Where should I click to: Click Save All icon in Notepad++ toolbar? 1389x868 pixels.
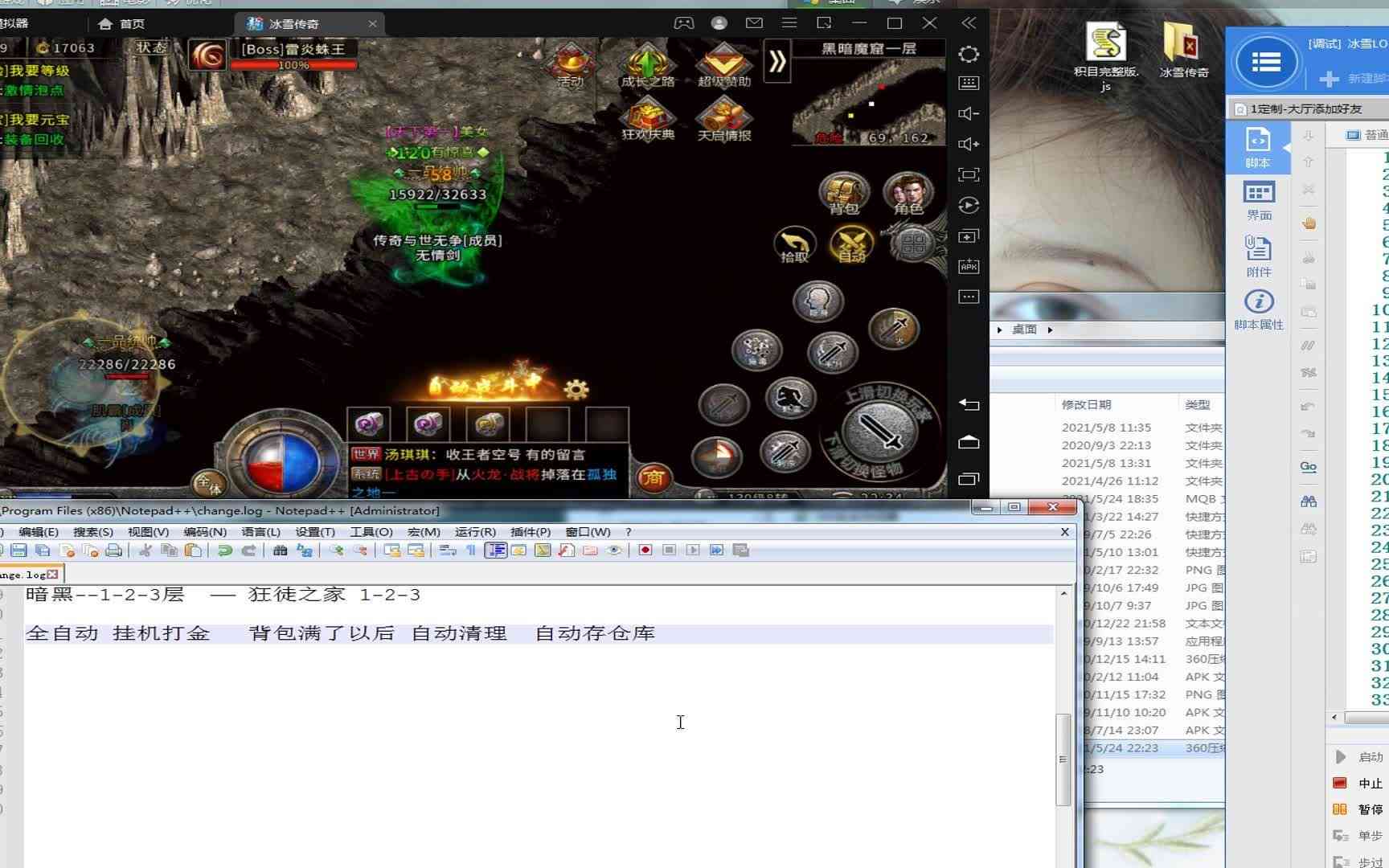43,551
